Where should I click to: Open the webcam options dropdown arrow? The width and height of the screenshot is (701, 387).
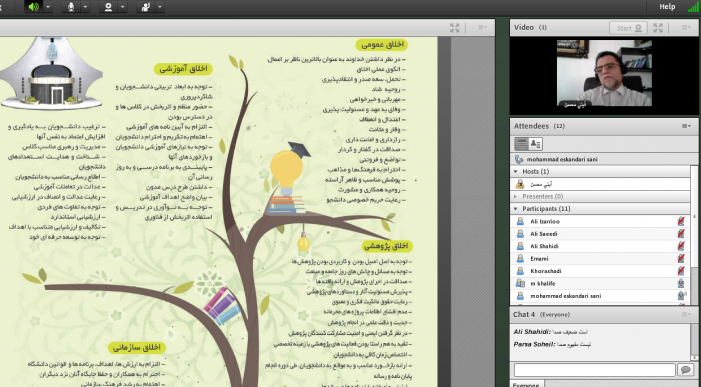coord(122,7)
